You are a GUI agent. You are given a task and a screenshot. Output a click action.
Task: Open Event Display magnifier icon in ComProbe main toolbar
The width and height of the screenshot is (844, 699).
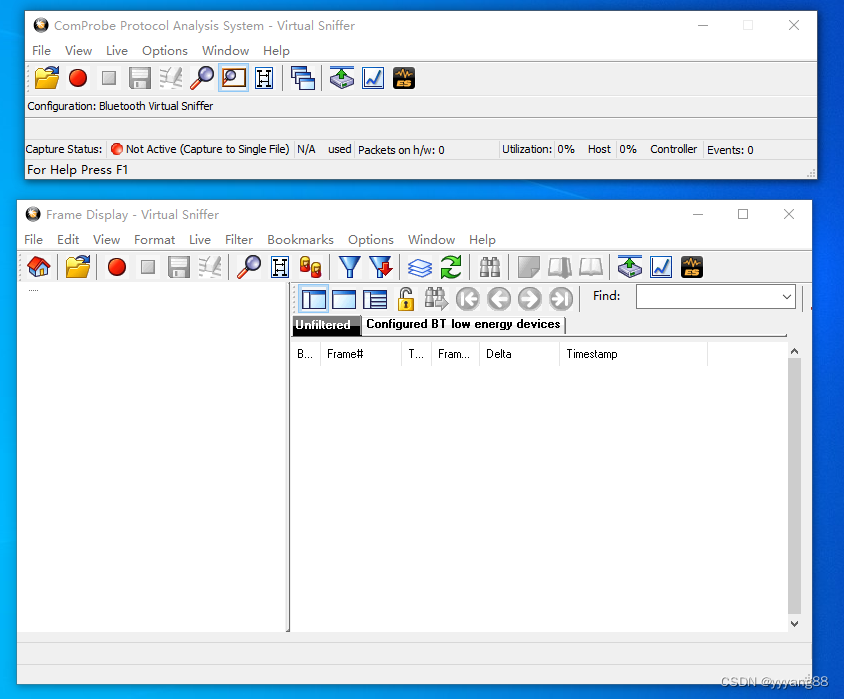coord(202,78)
